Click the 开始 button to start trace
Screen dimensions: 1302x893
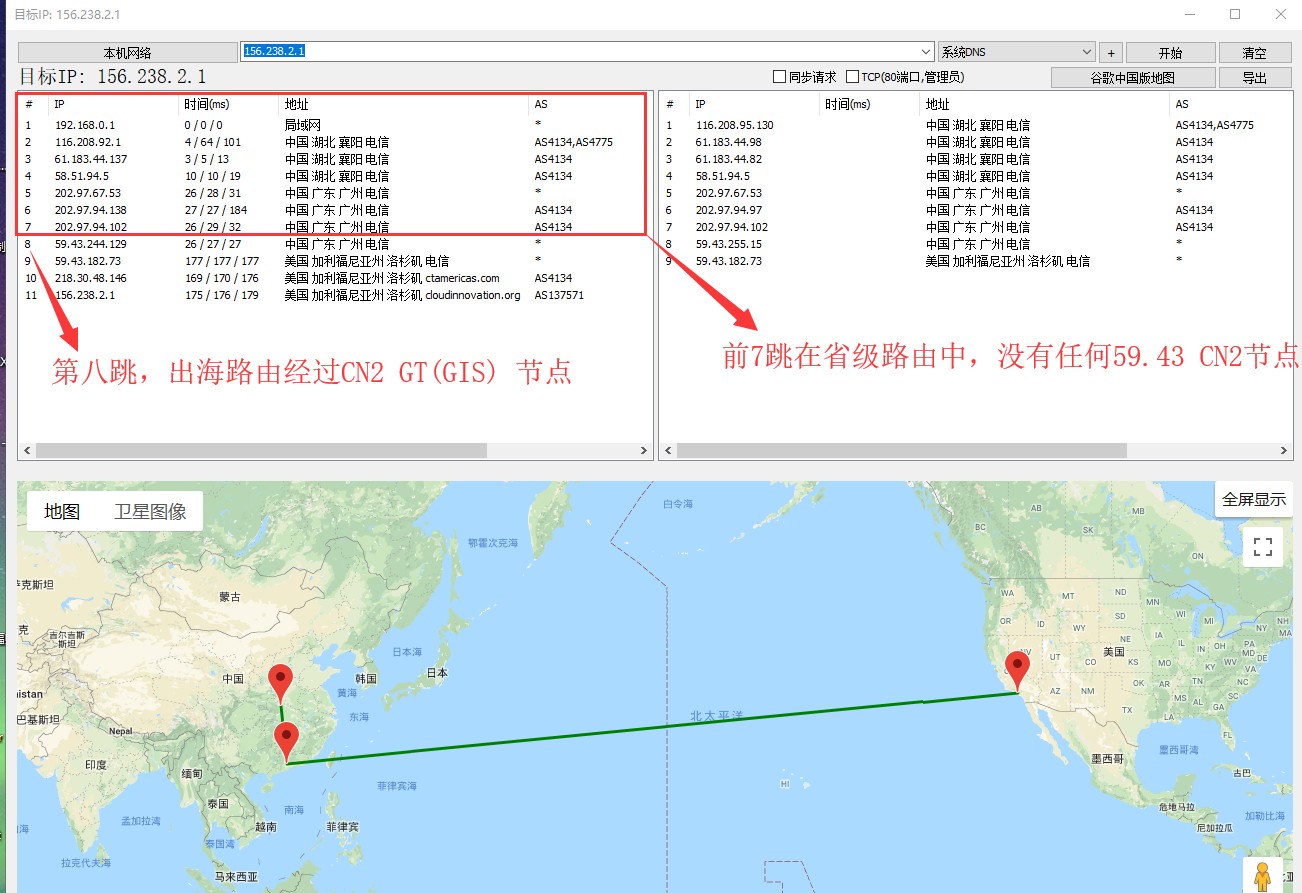(1170, 53)
